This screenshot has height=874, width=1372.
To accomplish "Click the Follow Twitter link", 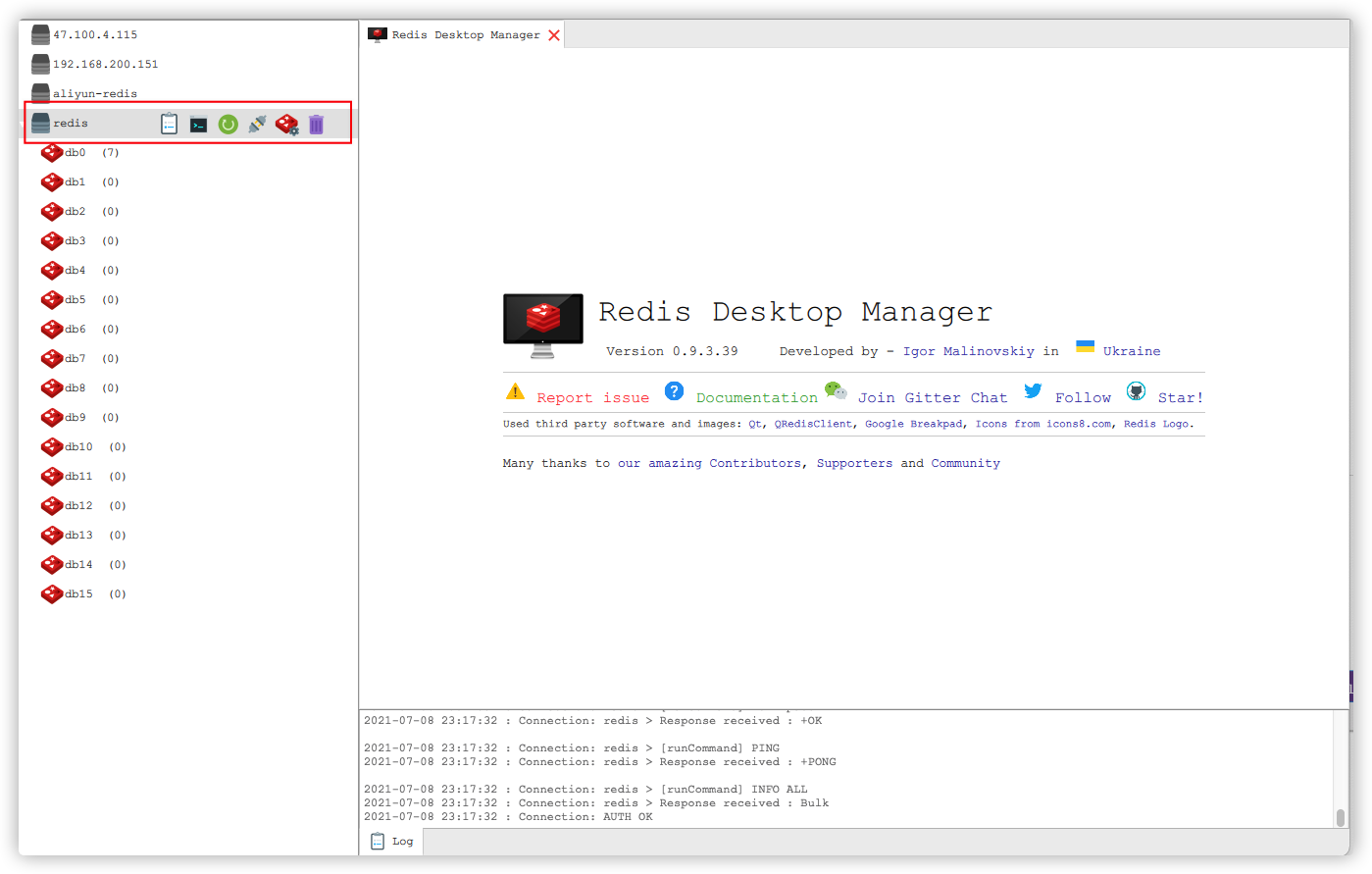I will [1083, 398].
